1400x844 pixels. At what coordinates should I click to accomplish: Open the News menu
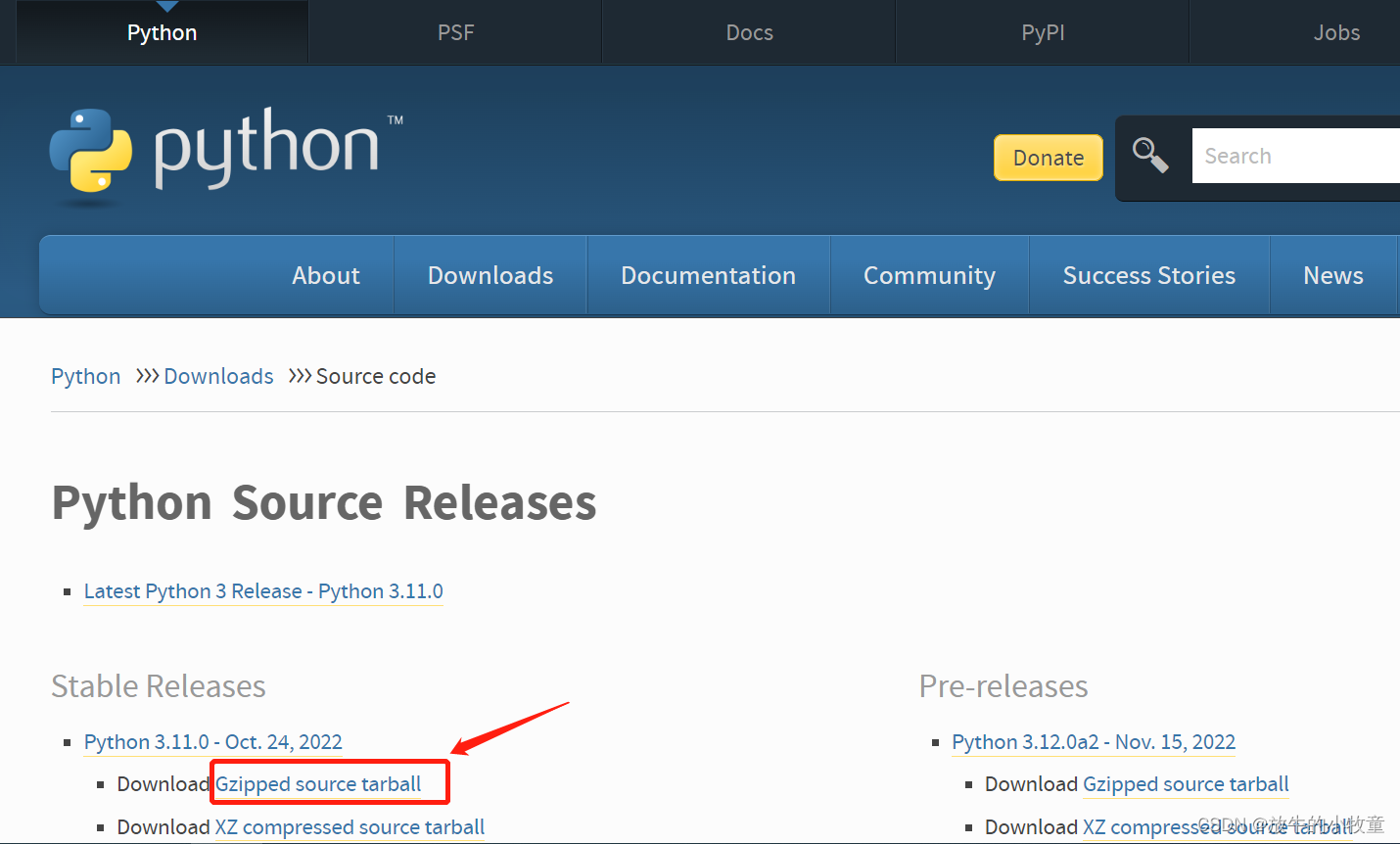(x=1332, y=275)
